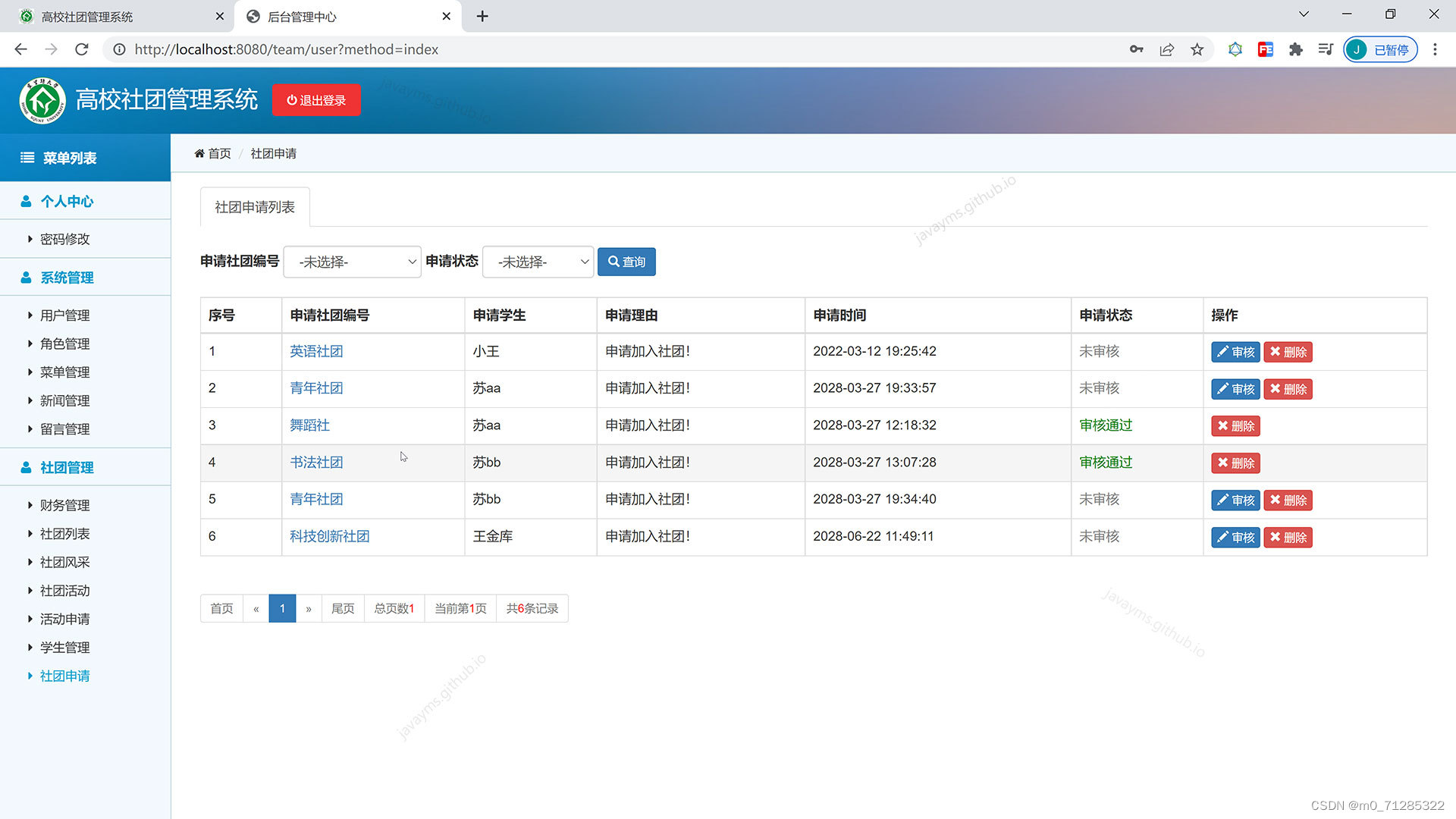The image size is (1456, 819).
Task: Open the 申请社团编号 dropdown
Action: pyautogui.click(x=352, y=262)
